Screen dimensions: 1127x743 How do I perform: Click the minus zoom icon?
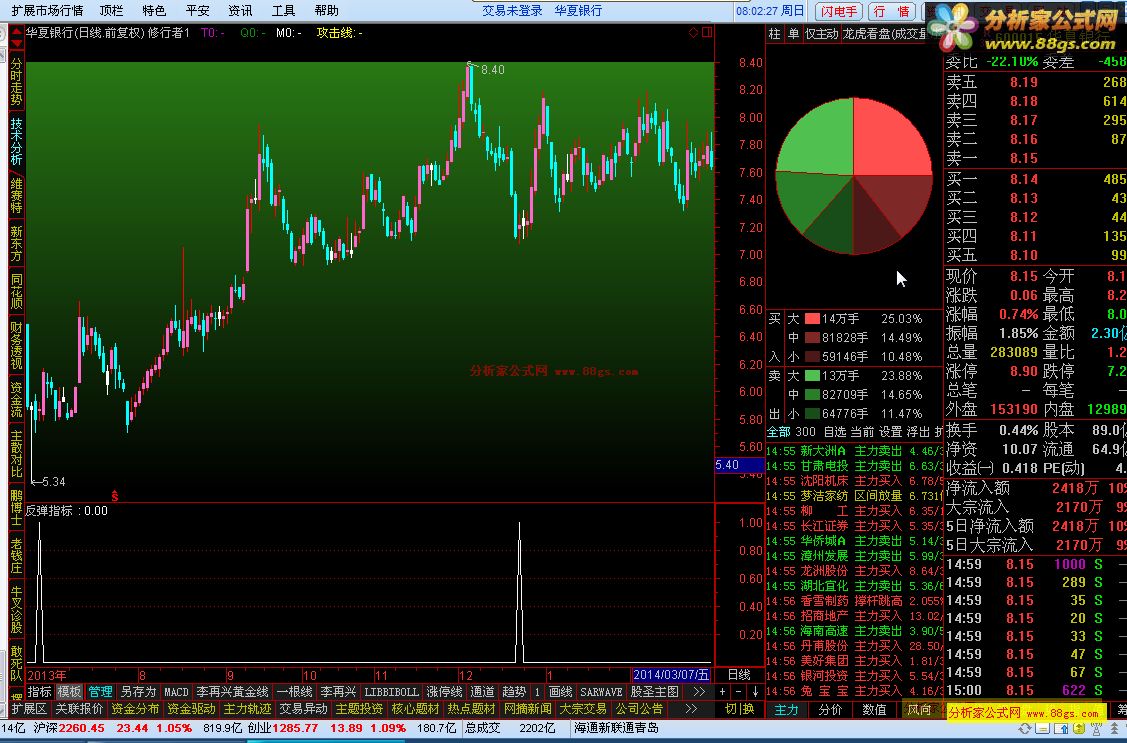coord(739,691)
